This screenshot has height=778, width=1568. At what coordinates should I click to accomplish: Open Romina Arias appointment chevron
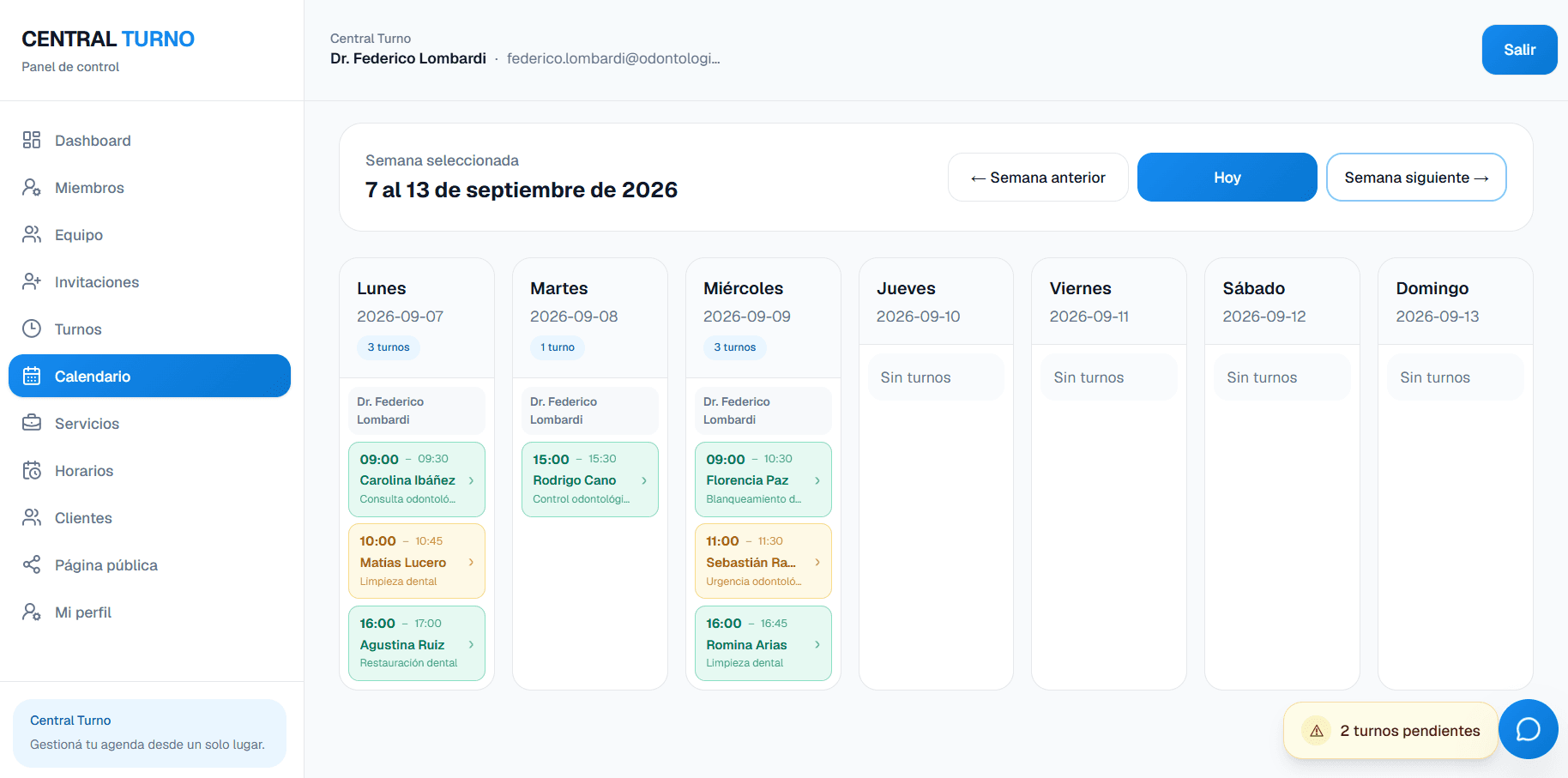[817, 644]
